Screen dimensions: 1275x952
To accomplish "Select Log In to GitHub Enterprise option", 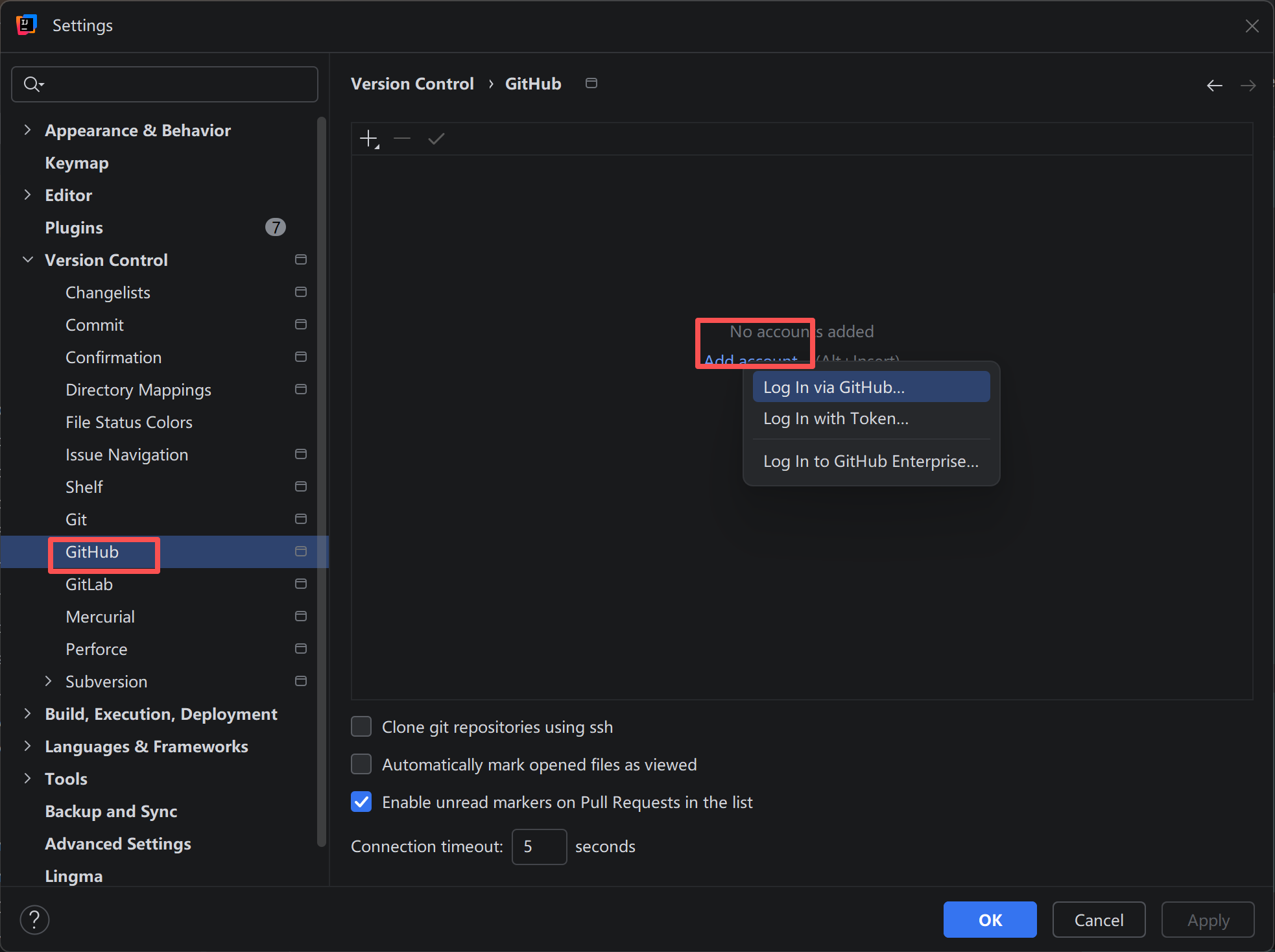I will point(870,461).
